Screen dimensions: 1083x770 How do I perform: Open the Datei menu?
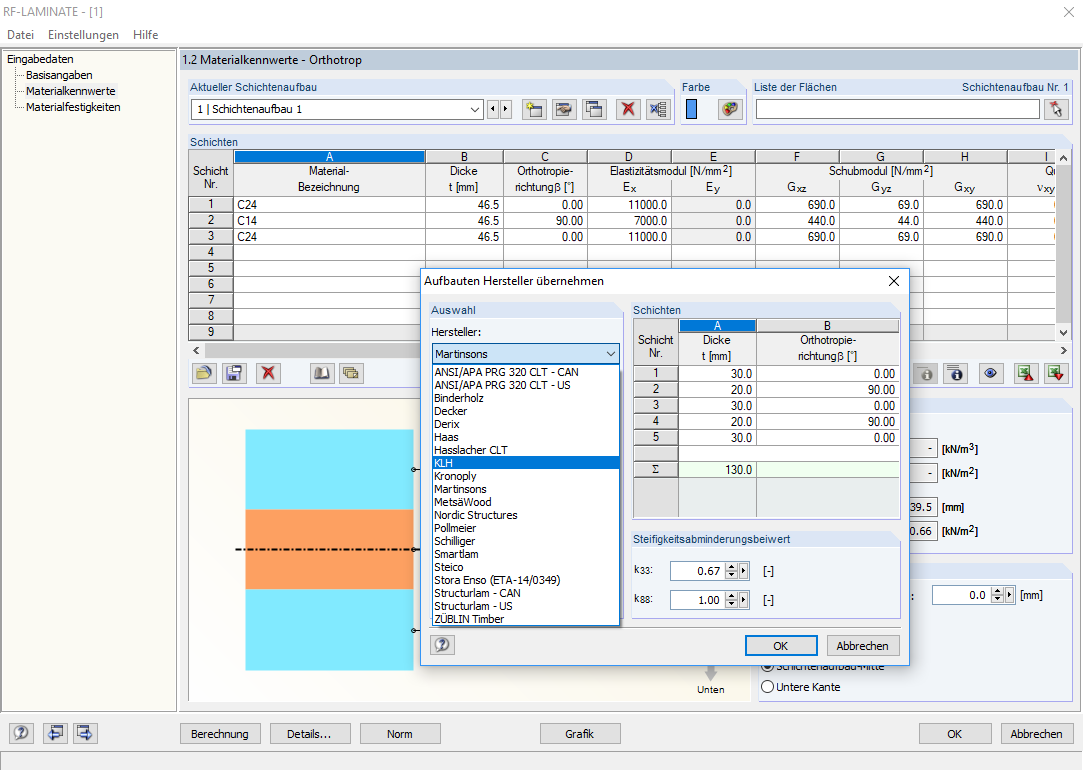20,34
